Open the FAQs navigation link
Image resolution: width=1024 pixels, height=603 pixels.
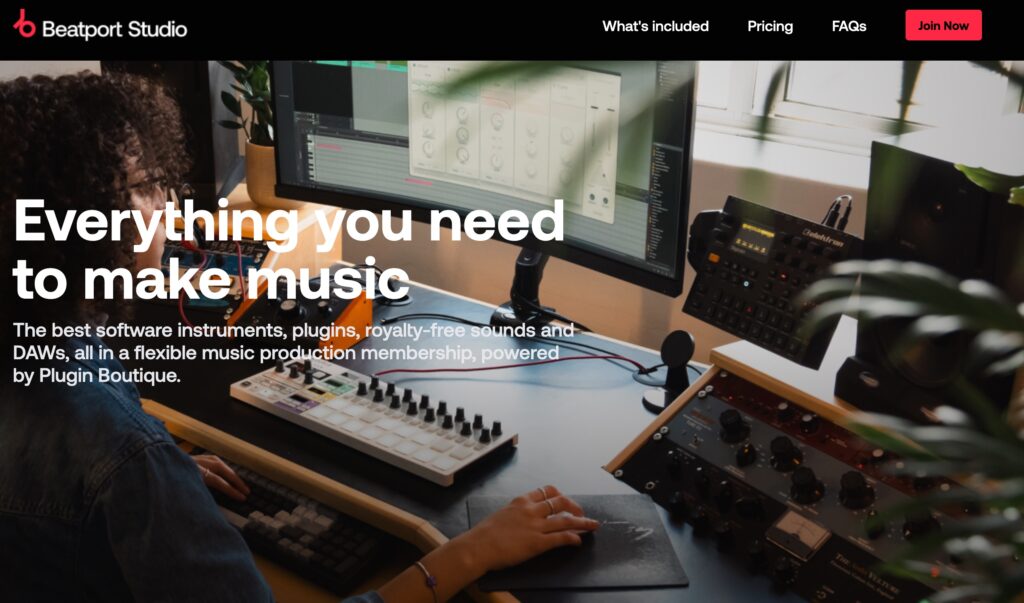click(x=849, y=27)
